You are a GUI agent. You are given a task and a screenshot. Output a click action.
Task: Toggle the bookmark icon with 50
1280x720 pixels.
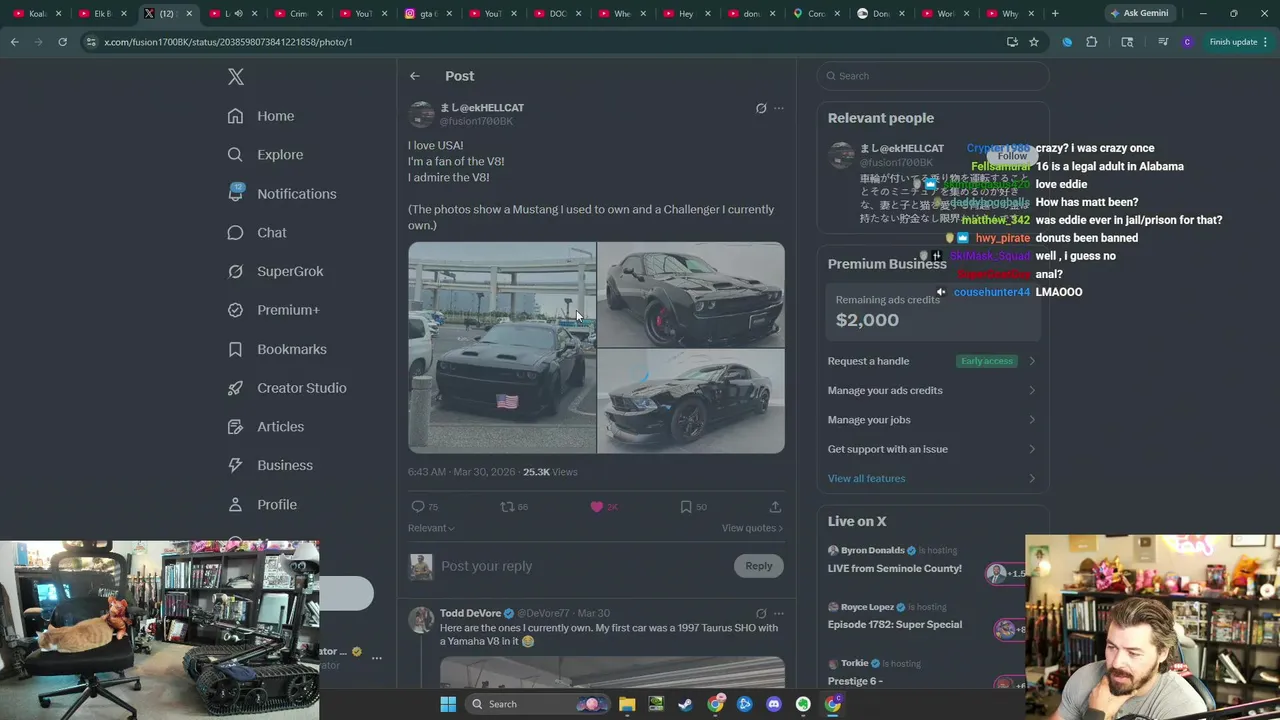point(686,507)
